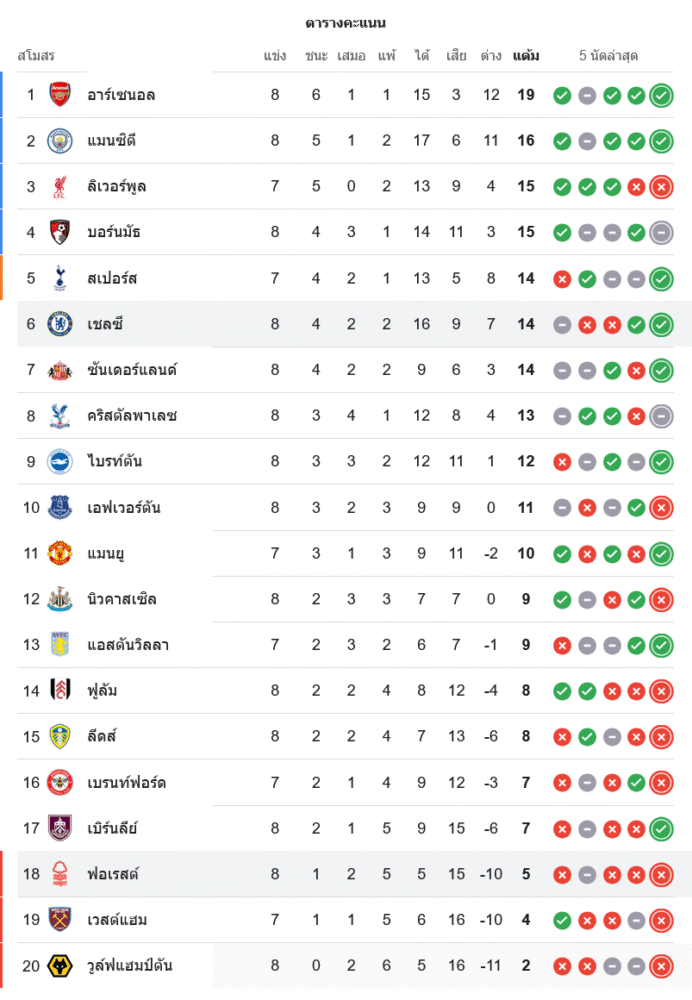This screenshot has height=1000, width=692.
Task: Click the Tottenham Spurs club crest
Action: 60,278
